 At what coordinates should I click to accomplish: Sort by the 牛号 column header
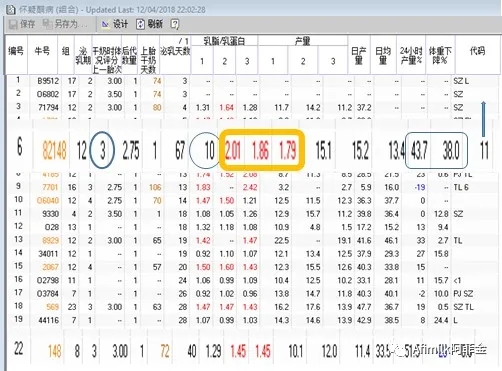(42, 51)
